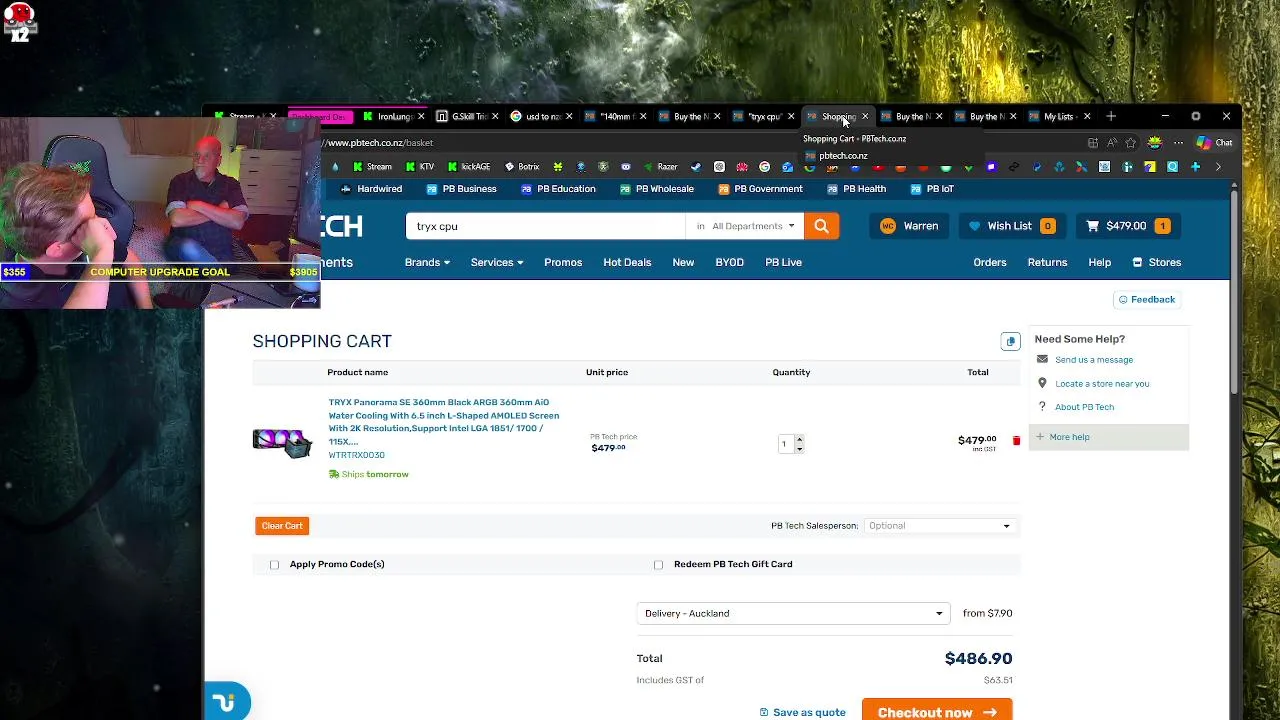This screenshot has height=720, width=1280.
Task: Click Help in the navigation bar
Action: tap(1099, 262)
